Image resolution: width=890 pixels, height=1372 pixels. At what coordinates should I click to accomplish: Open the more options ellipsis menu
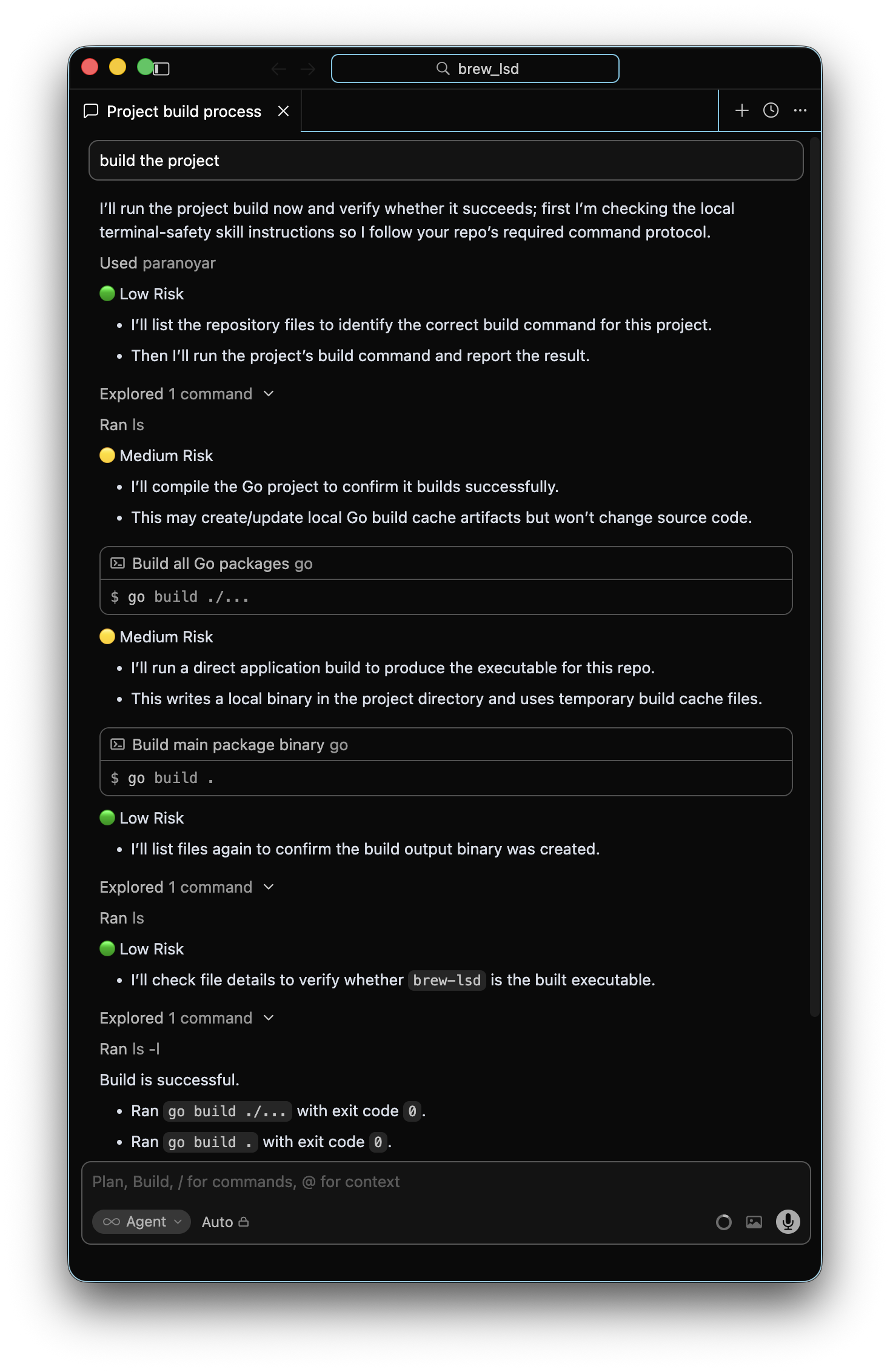pos(800,110)
